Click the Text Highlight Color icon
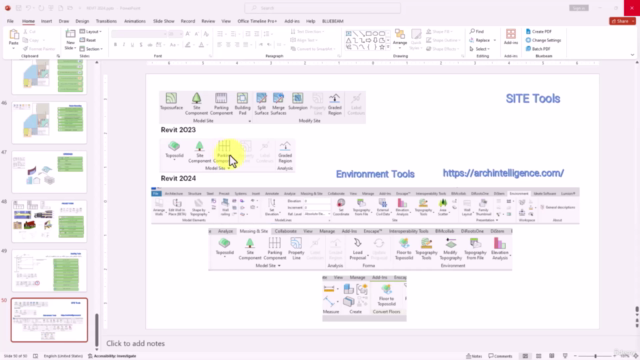640x360 pixels. pos(187,45)
